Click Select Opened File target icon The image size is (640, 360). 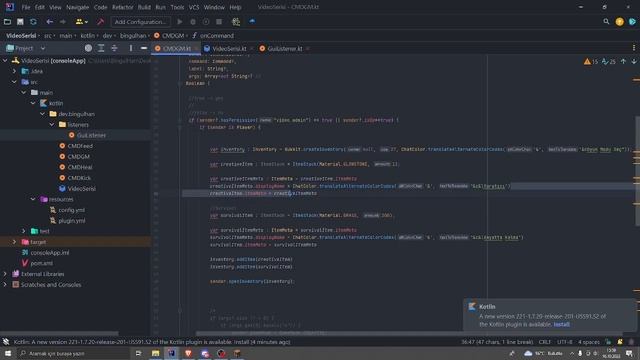(x=88, y=48)
